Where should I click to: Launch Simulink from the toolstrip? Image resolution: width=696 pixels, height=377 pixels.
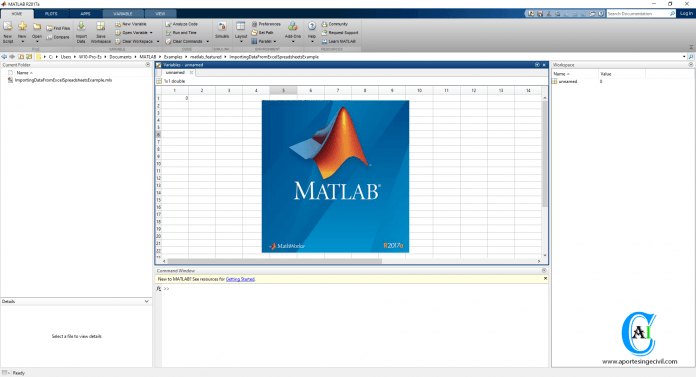(x=222, y=30)
